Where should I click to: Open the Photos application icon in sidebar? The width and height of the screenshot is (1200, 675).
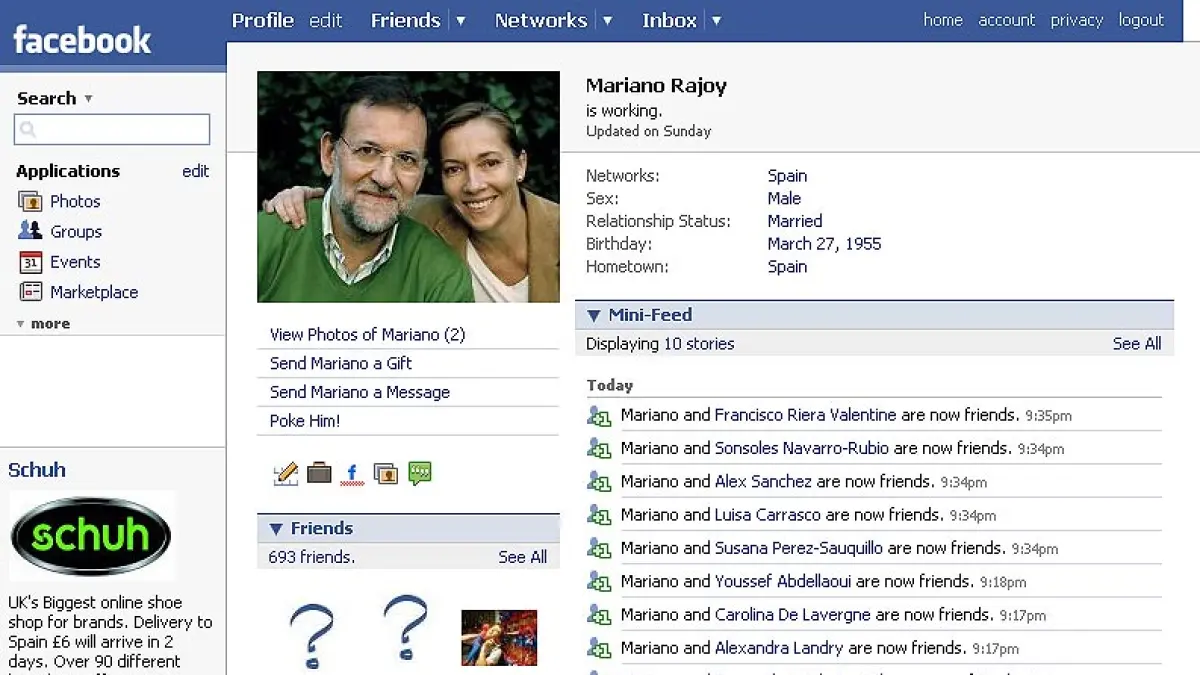[30, 201]
